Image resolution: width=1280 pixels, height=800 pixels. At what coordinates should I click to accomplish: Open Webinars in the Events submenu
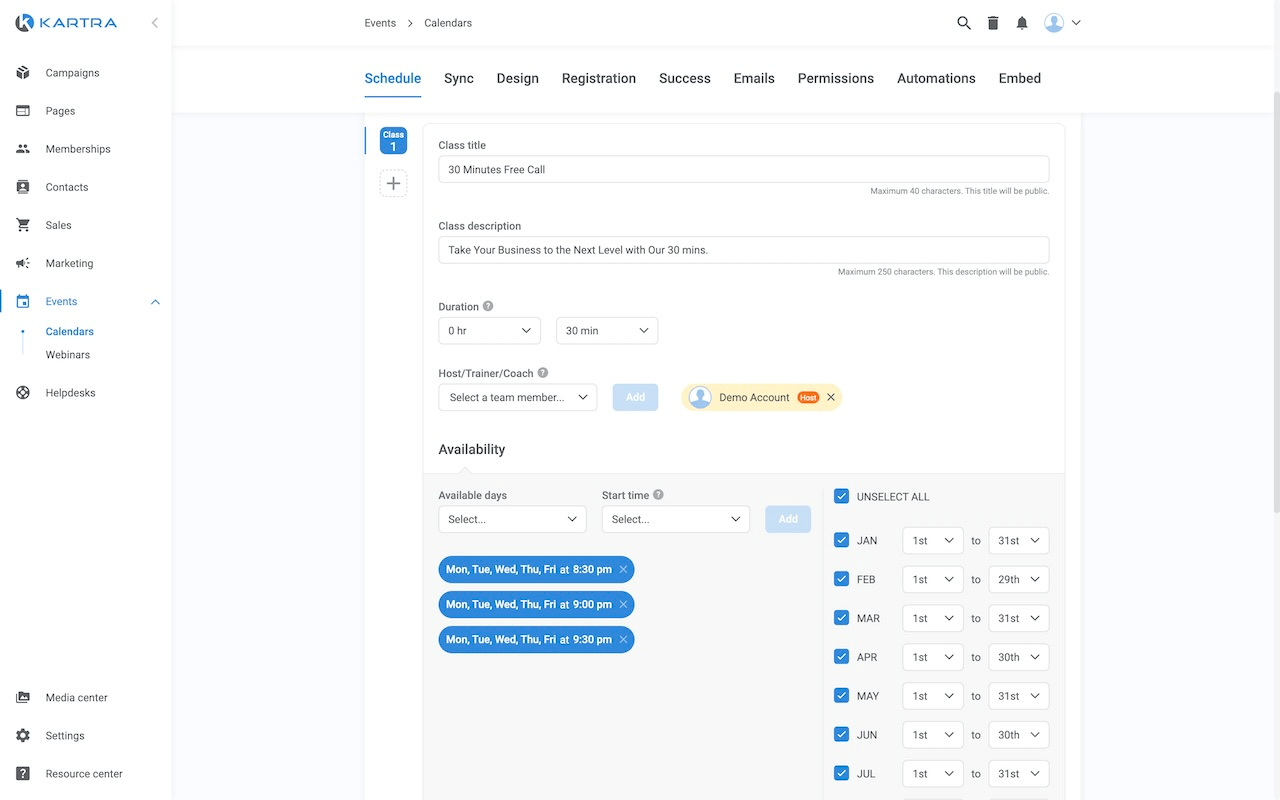pyautogui.click(x=67, y=355)
